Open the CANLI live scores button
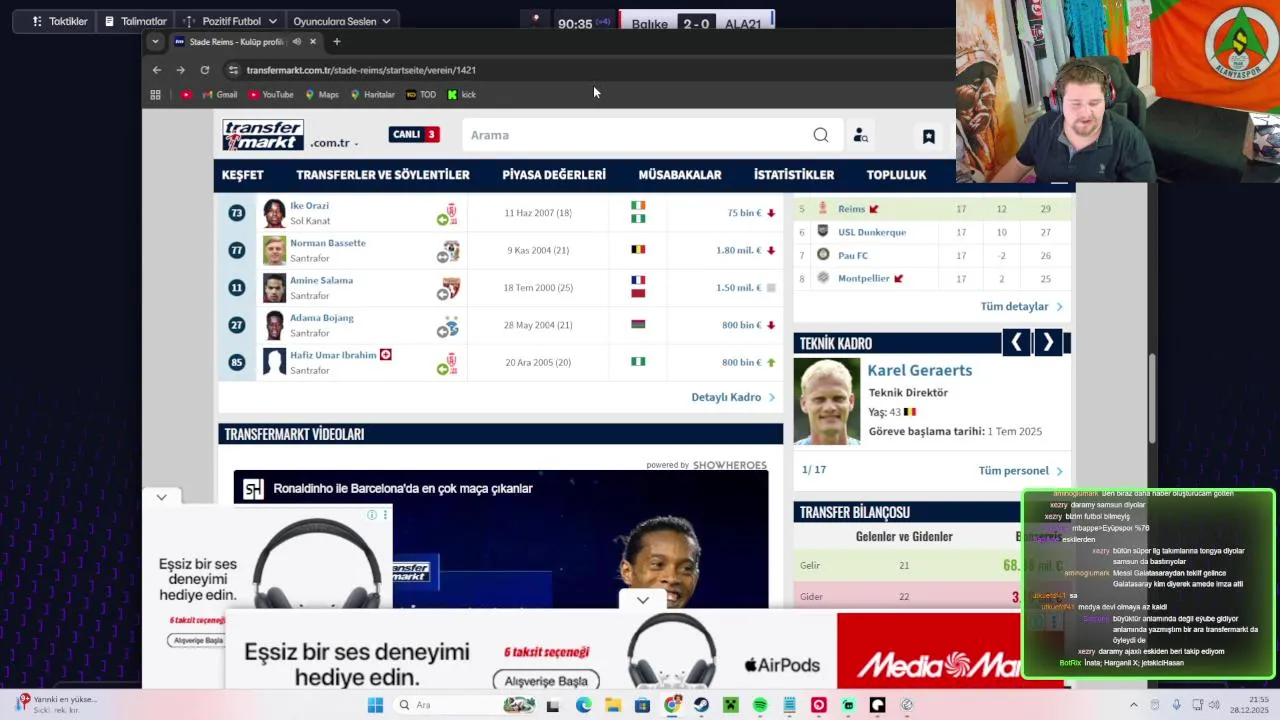 414,134
